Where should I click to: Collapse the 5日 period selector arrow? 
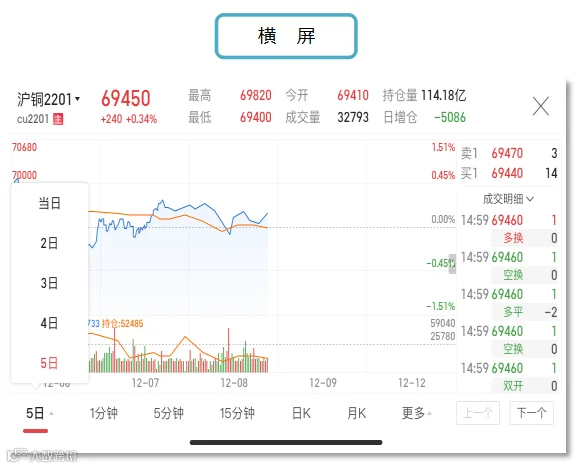pyautogui.click(x=51, y=413)
